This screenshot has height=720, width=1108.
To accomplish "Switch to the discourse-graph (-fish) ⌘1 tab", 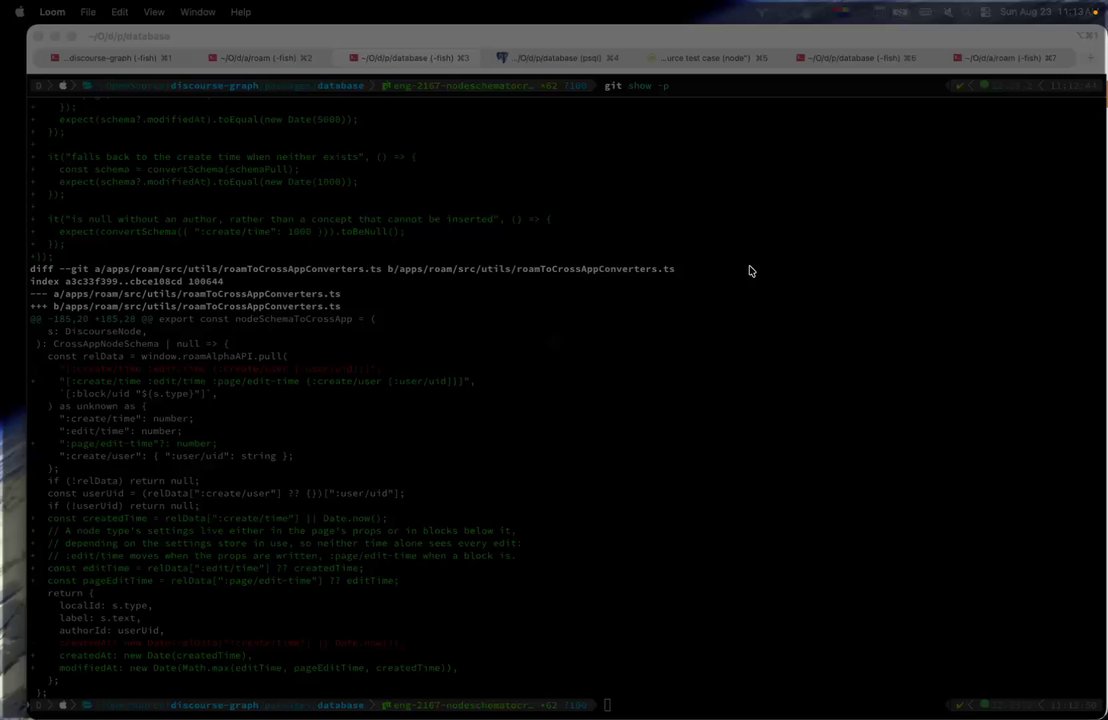I will click(x=111, y=58).
